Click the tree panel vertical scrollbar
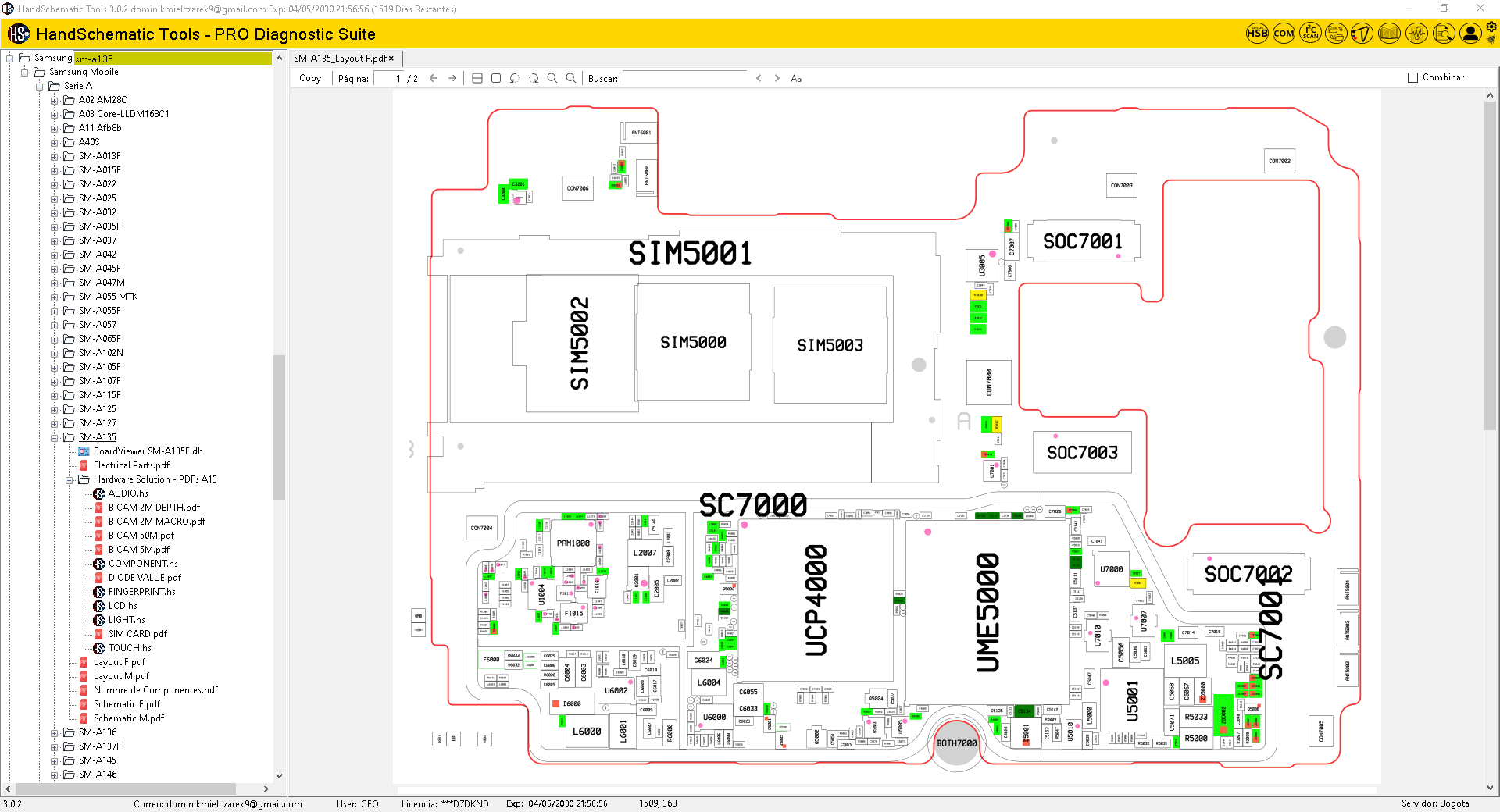 [280, 426]
